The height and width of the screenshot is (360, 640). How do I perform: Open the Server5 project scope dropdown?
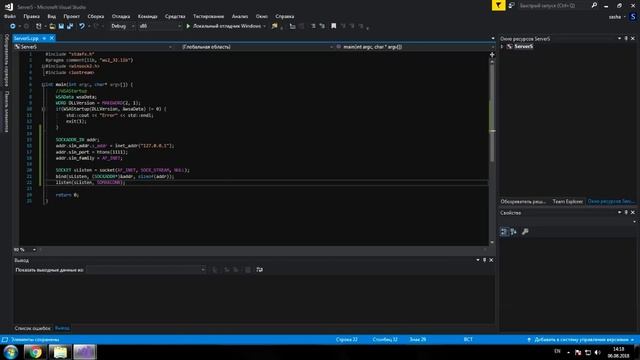pyautogui.click(x=93, y=47)
